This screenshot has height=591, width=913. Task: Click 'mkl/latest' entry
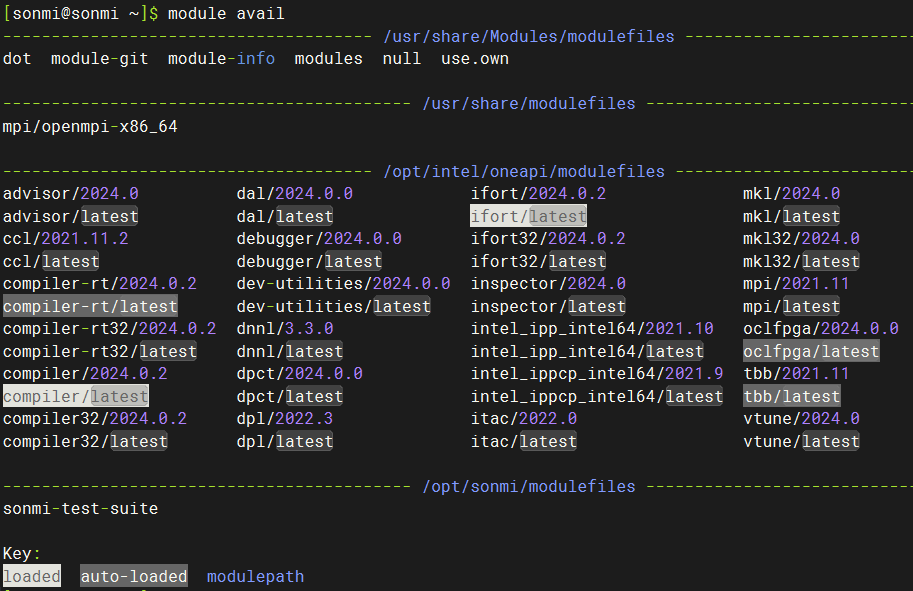pyautogui.click(x=791, y=216)
